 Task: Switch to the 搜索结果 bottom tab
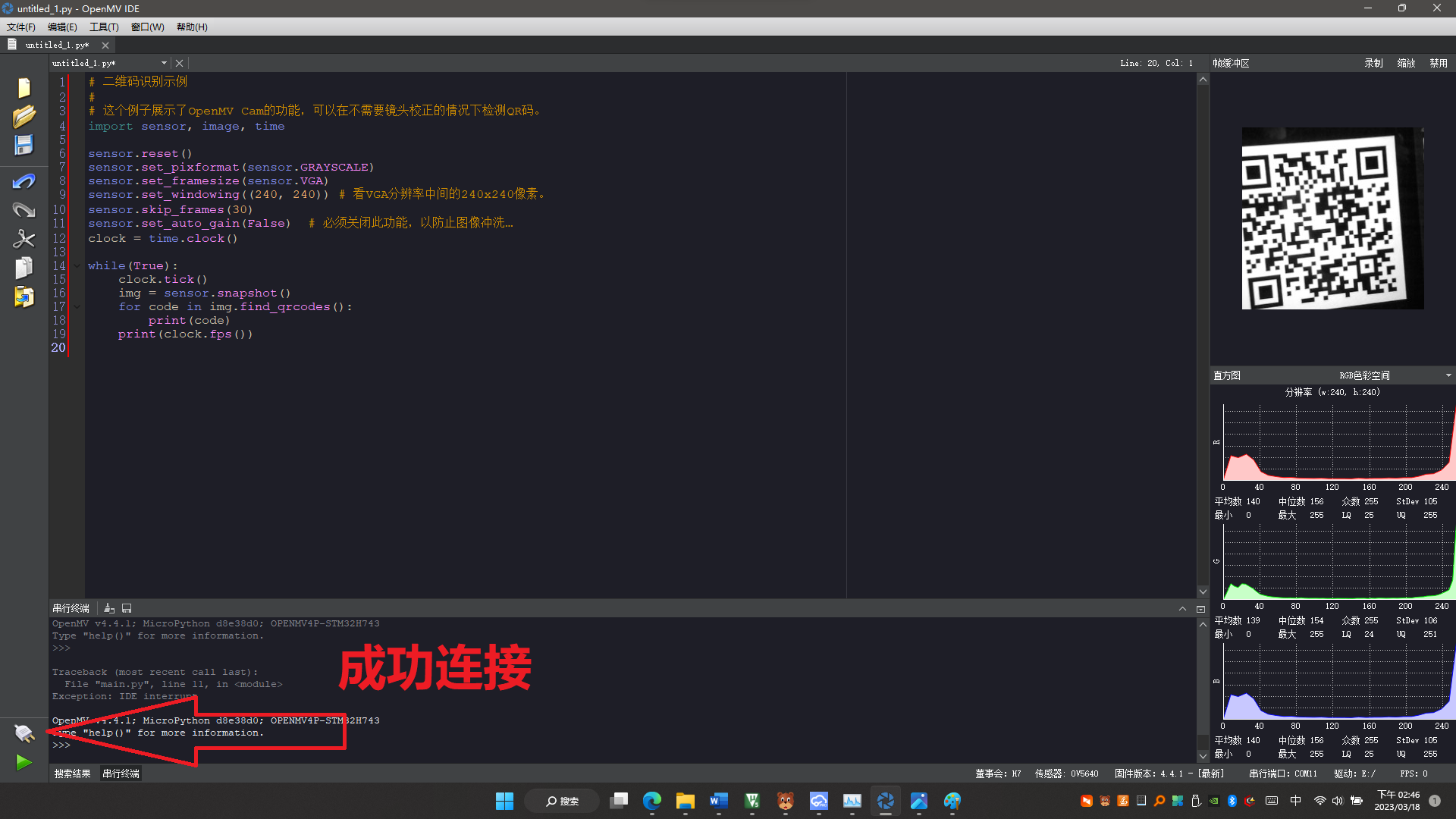72,773
